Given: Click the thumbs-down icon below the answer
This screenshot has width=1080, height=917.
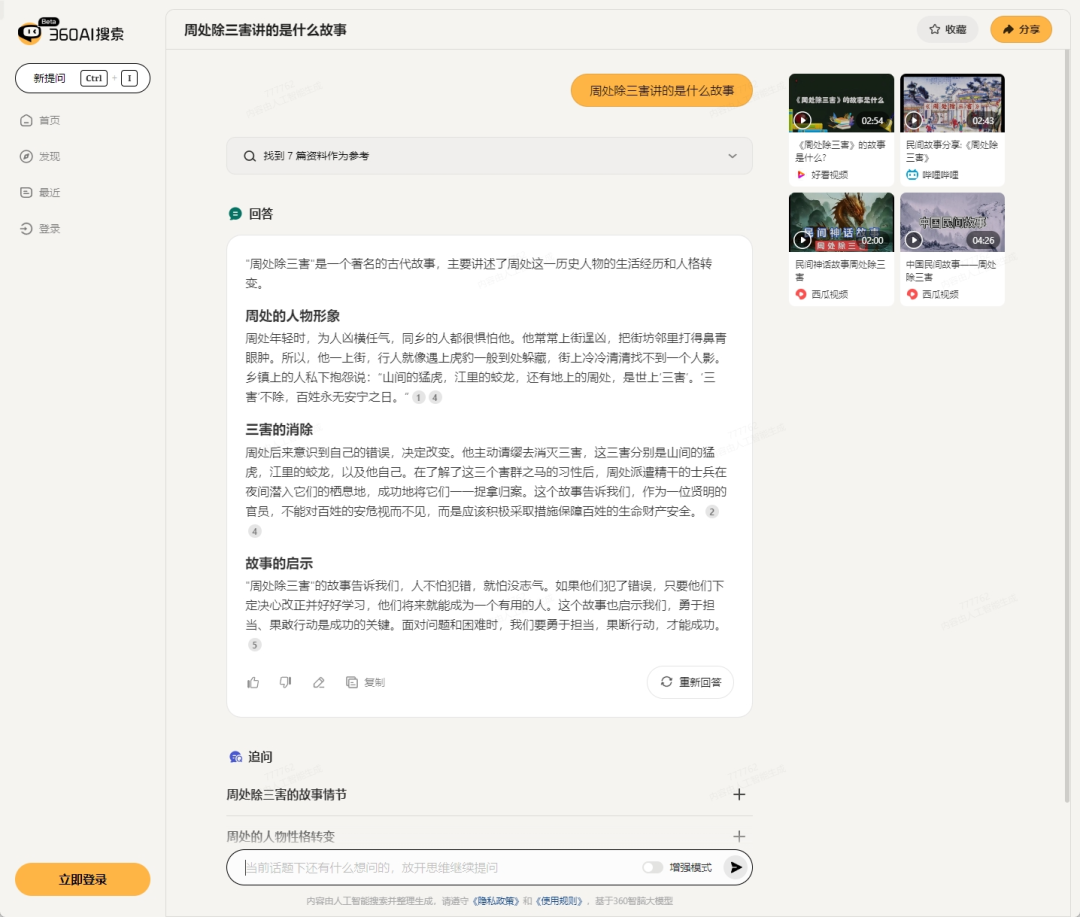Looking at the screenshot, I should click(x=285, y=682).
